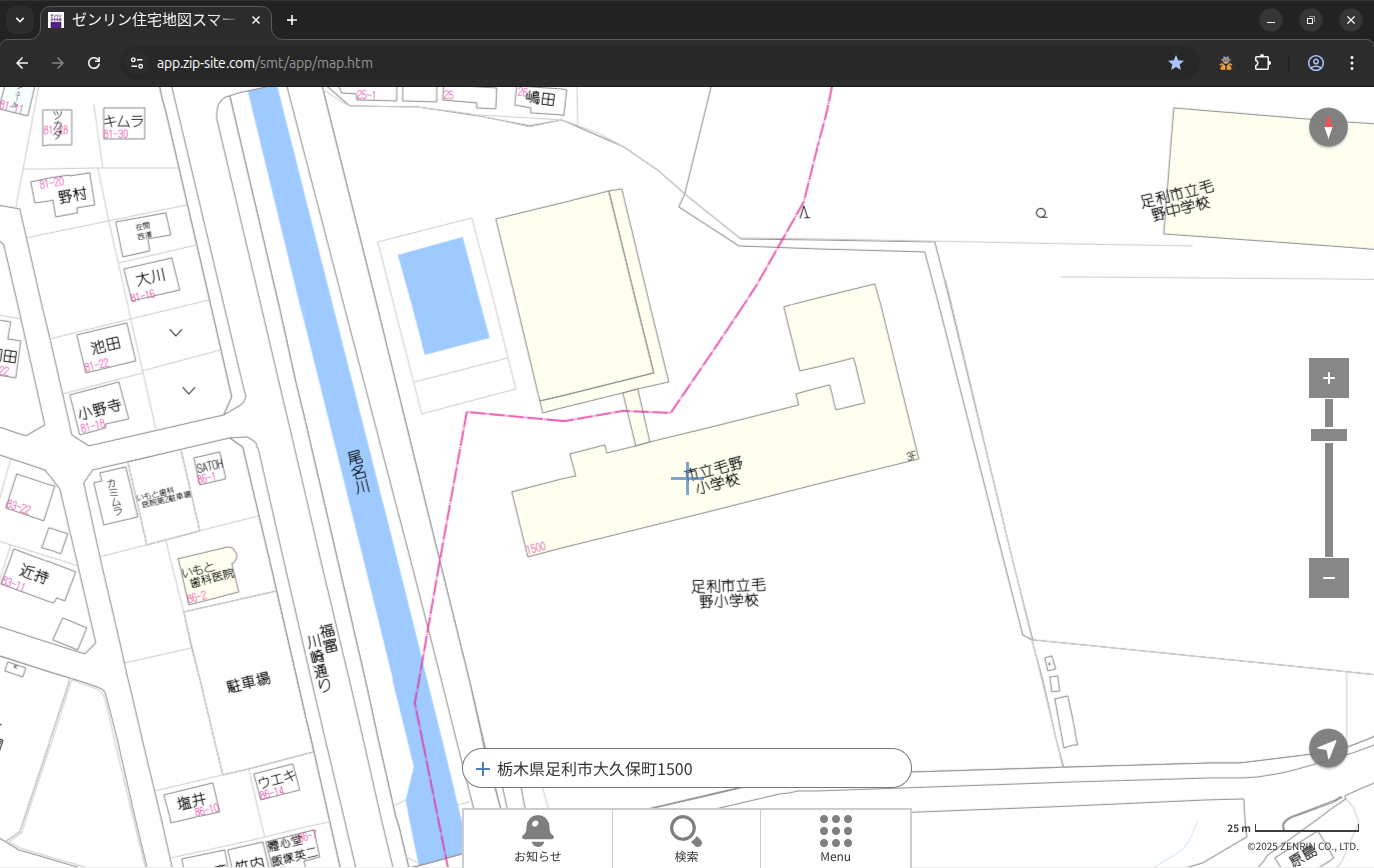Bookmark this page with star icon
This screenshot has height=868, width=1374.
pos(1176,63)
